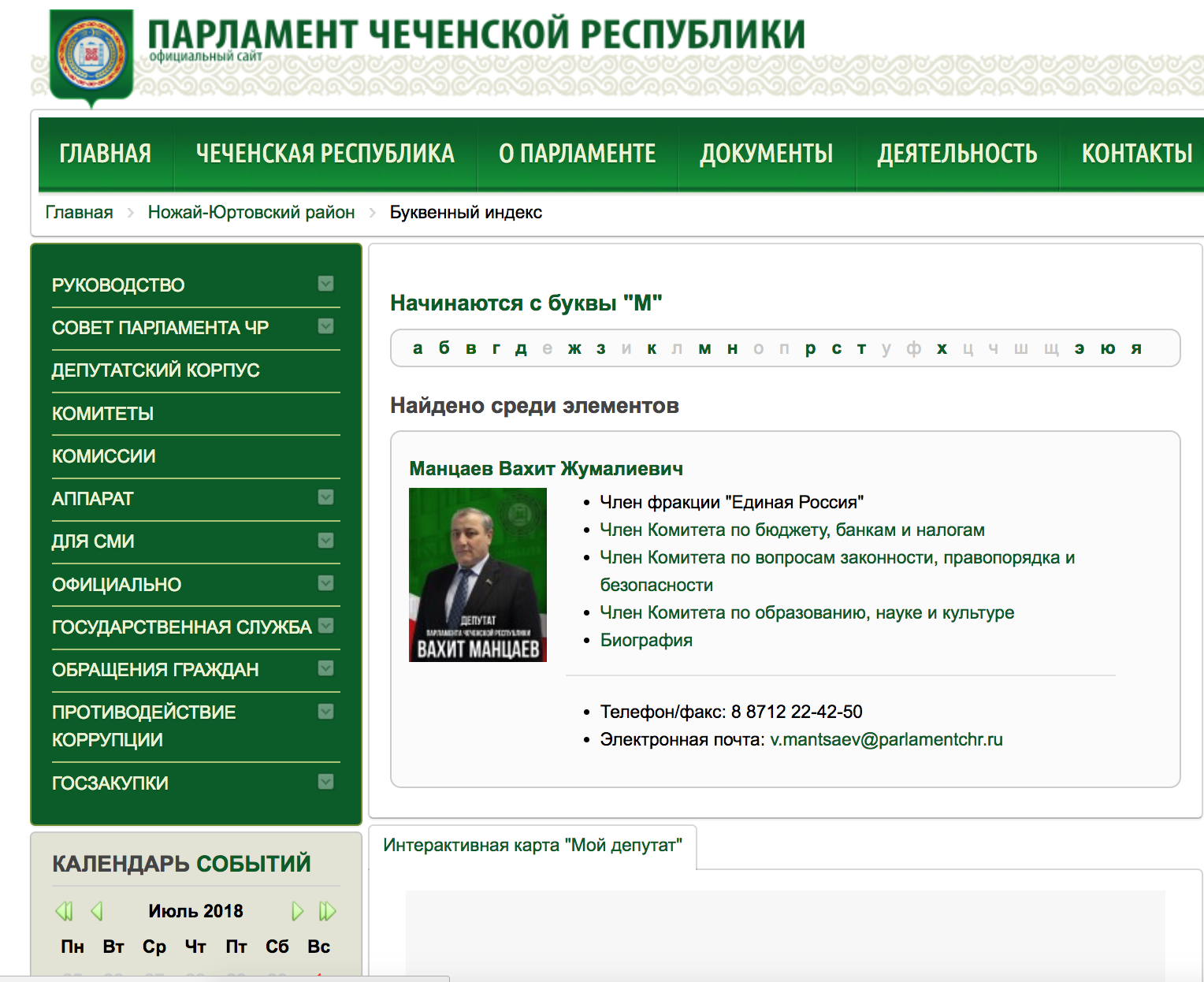Image resolution: width=1204 pixels, height=982 pixels.
Task: Open Биография link for Манцаев
Action: pyautogui.click(x=646, y=640)
